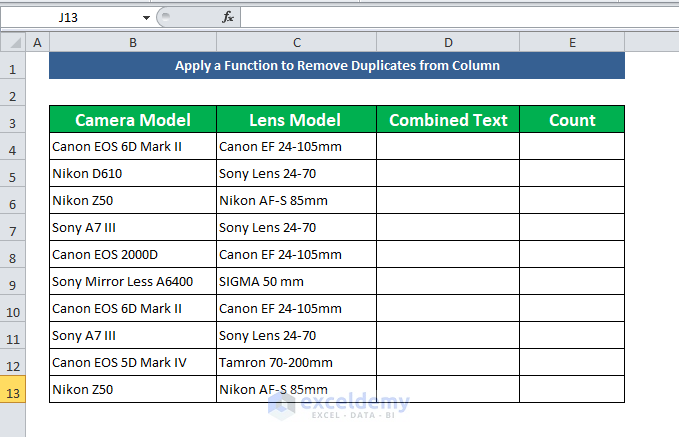Select empty Count cell in row 4
Image resolution: width=679 pixels, height=437 pixels.
tap(572, 146)
